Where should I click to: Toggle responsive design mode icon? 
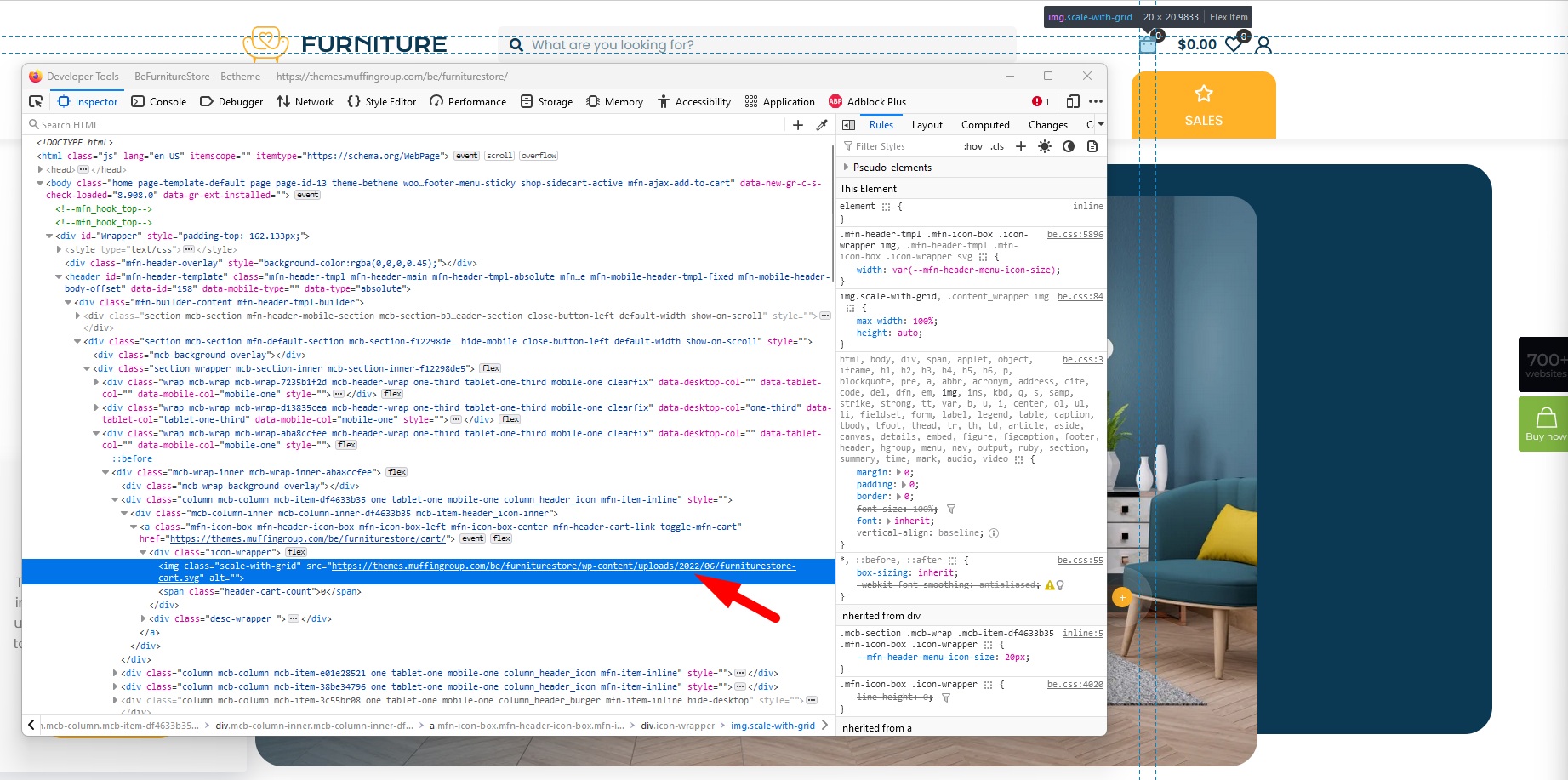point(1073,101)
